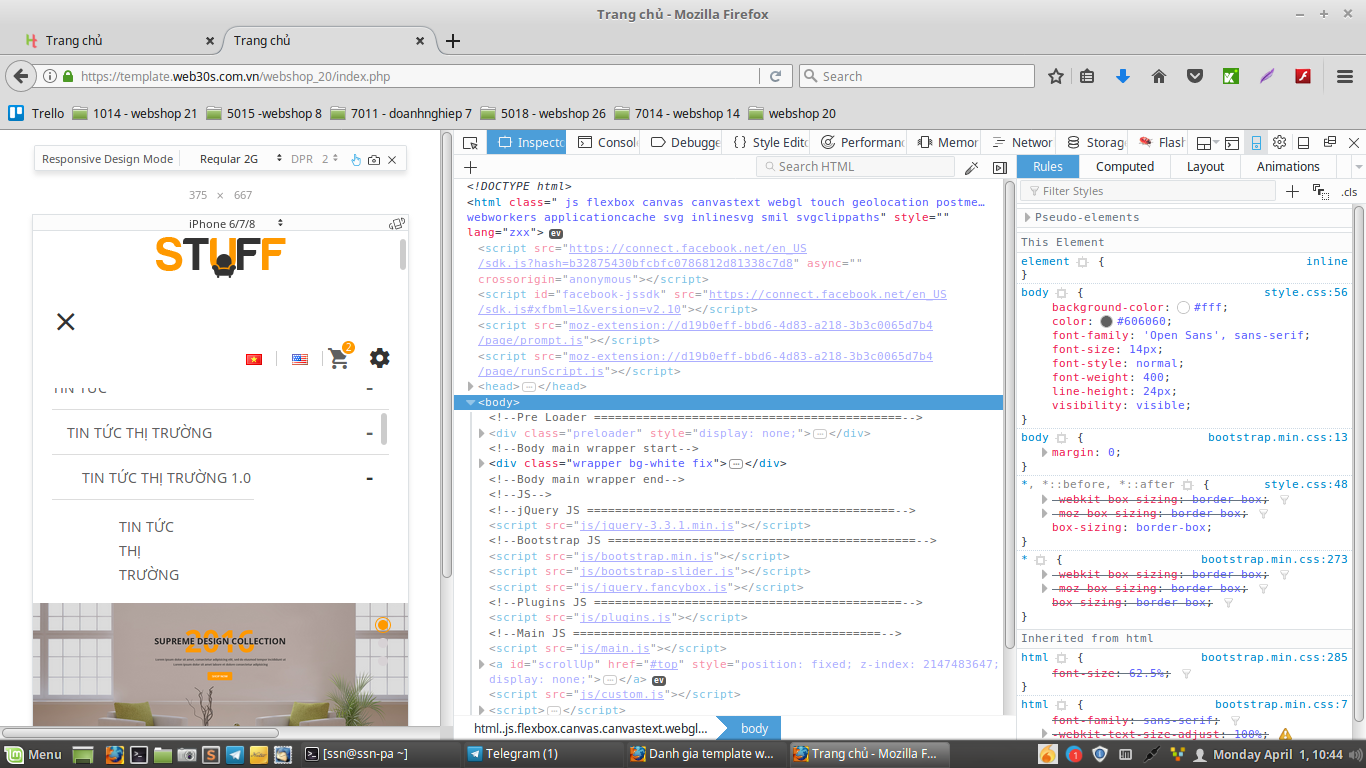Open the Firefox hamburger menu
Viewport: 1366px width, 768px height.
click(1345, 76)
